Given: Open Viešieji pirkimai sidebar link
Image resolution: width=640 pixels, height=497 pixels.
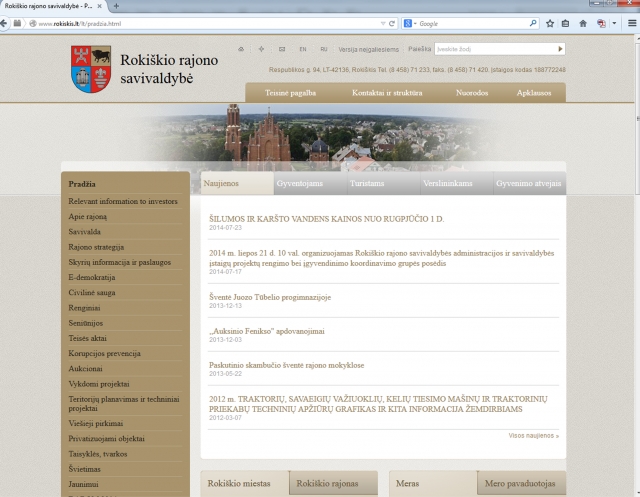Looking at the screenshot, I should coord(96,424).
